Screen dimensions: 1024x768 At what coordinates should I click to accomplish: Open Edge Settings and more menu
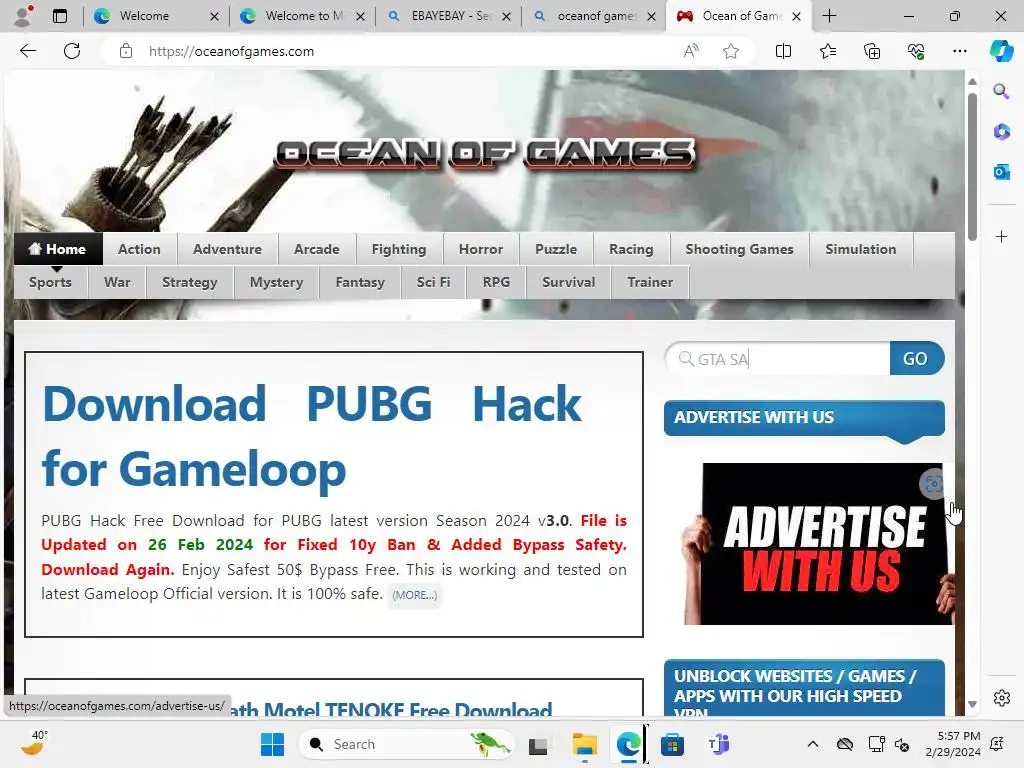click(x=959, y=51)
